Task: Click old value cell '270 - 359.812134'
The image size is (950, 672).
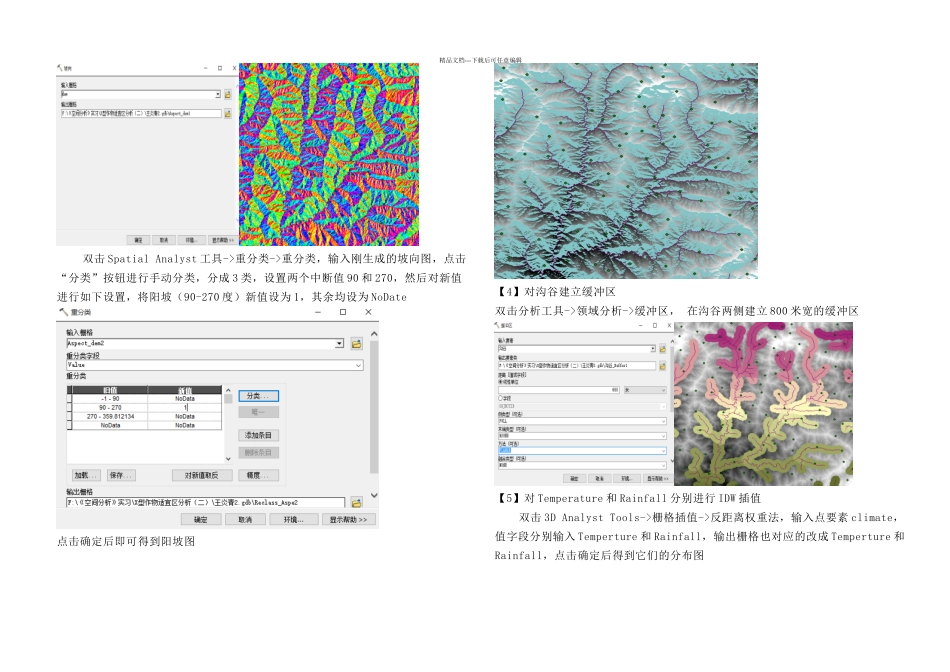Action: tap(110, 417)
